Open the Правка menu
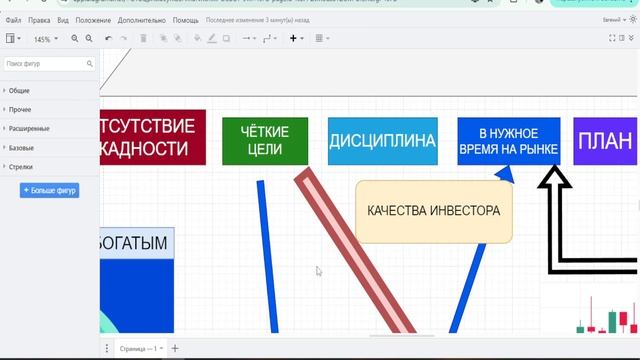The width and height of the screenshot is (640, 360). pyautogui.click(x=39, y=20)
